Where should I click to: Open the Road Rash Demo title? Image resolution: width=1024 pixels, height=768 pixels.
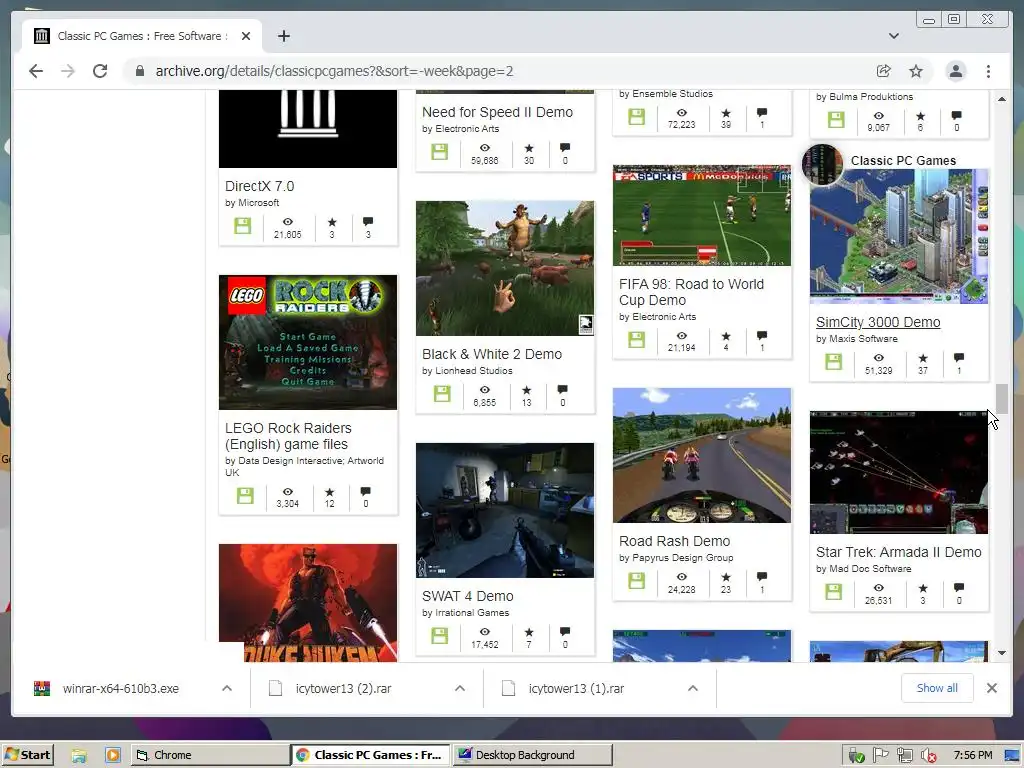[x=675, y=541]
